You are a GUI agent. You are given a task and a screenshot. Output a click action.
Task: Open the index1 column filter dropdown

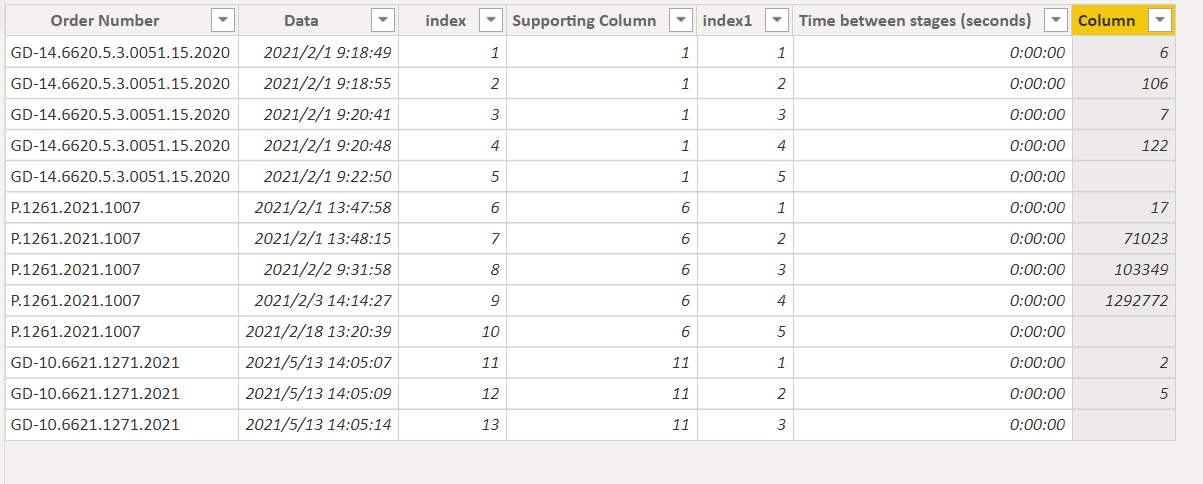(x=777, y=20)
